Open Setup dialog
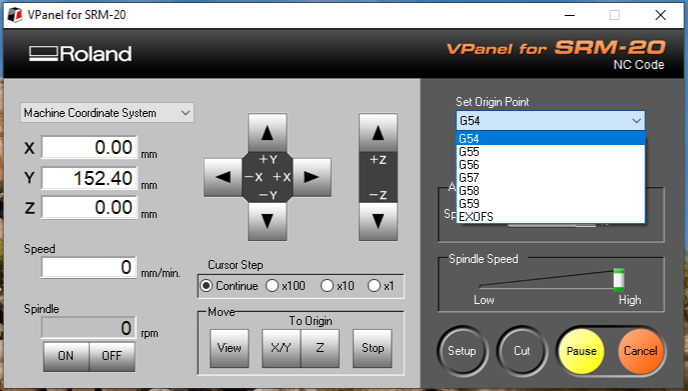Screen dimensions: 688x391 (462, 351)
